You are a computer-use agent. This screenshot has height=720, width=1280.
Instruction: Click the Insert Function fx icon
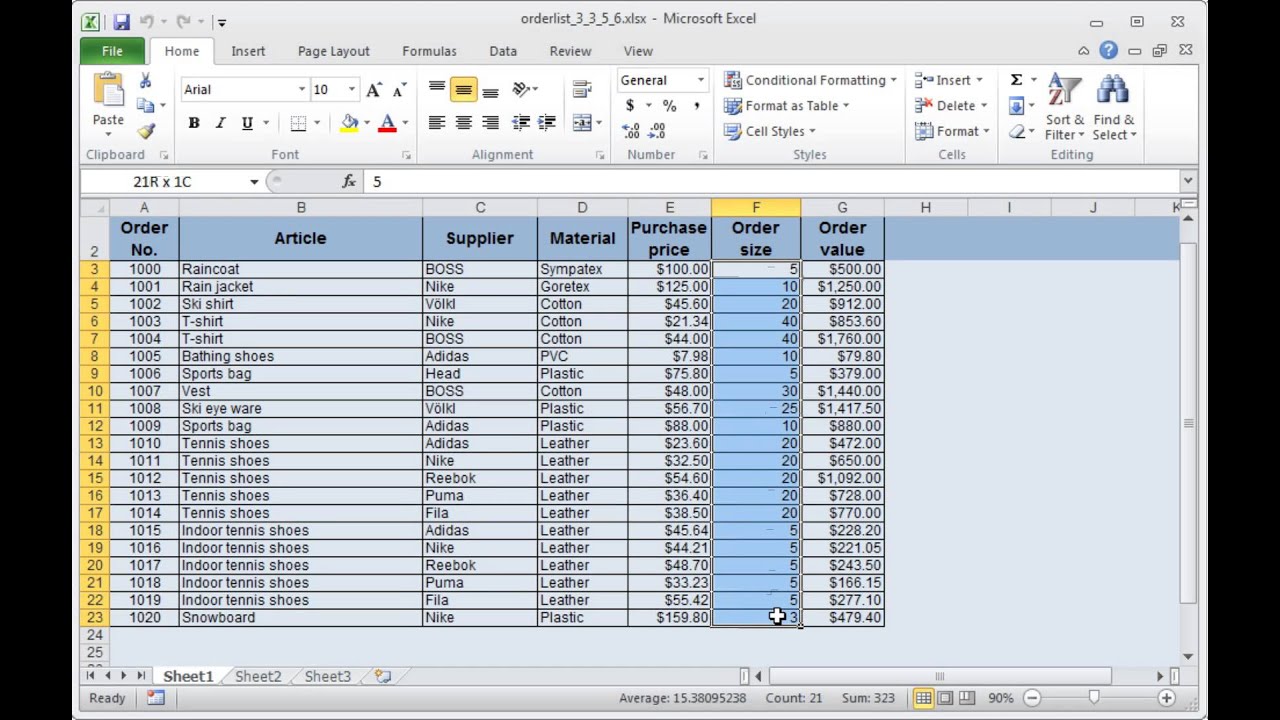349,181
